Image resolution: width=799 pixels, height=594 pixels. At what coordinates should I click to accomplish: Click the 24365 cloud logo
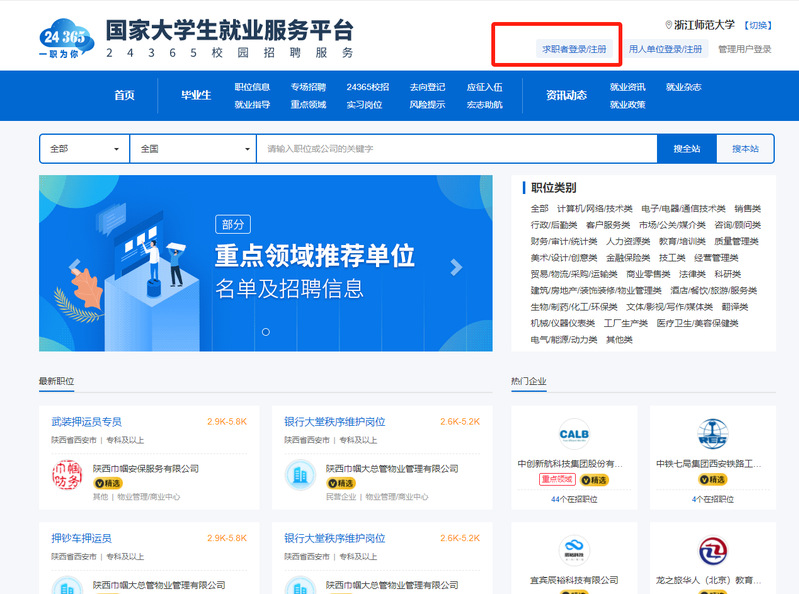point(67,38)
